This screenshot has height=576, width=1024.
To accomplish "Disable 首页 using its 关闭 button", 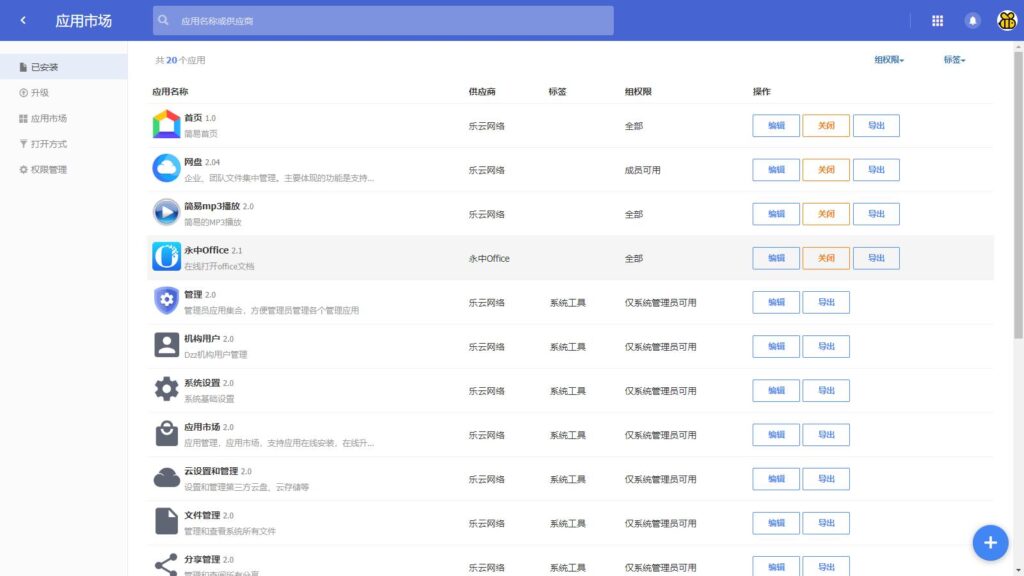I will click(826, 125).
